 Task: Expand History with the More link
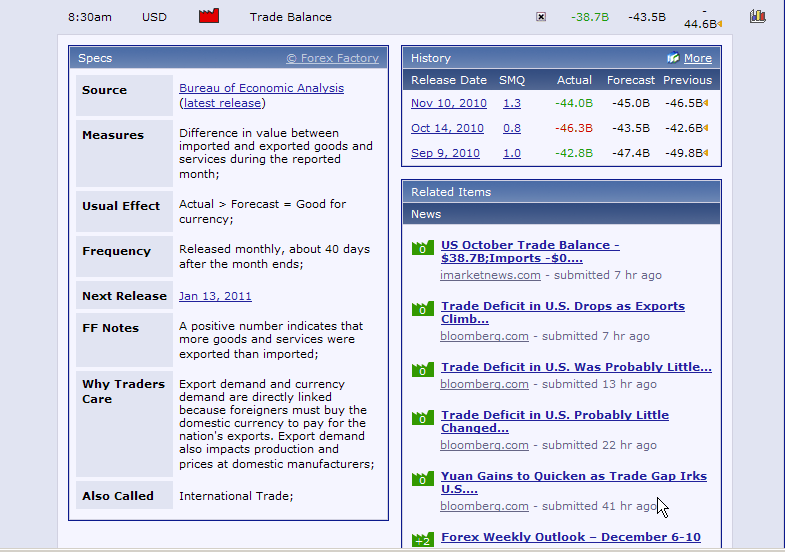[698, 58]
